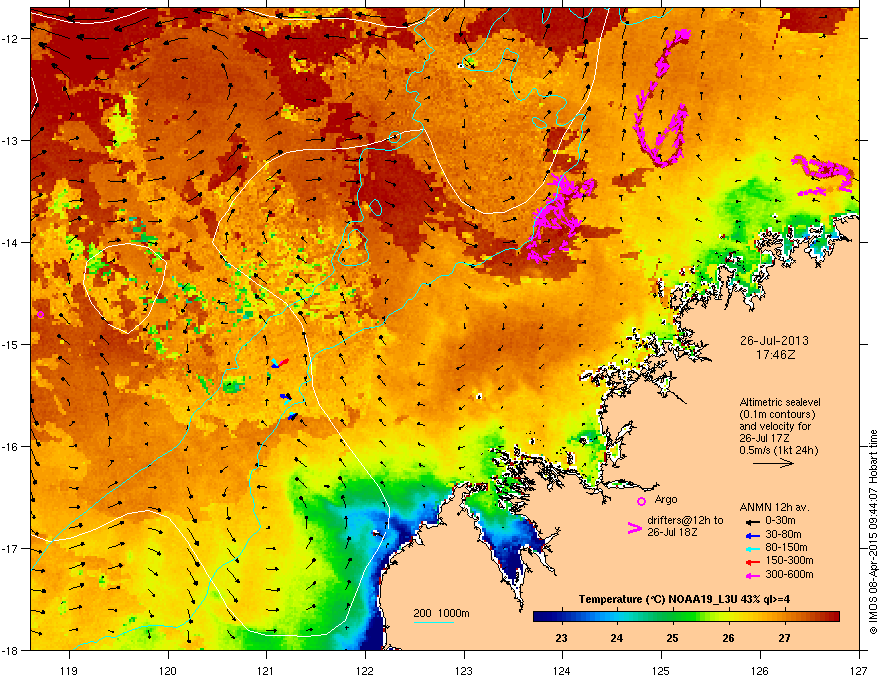Click the ANMN mooring marker near 15.7°S 121.3°E
The image size is (880, 680).
coord(292,416)
